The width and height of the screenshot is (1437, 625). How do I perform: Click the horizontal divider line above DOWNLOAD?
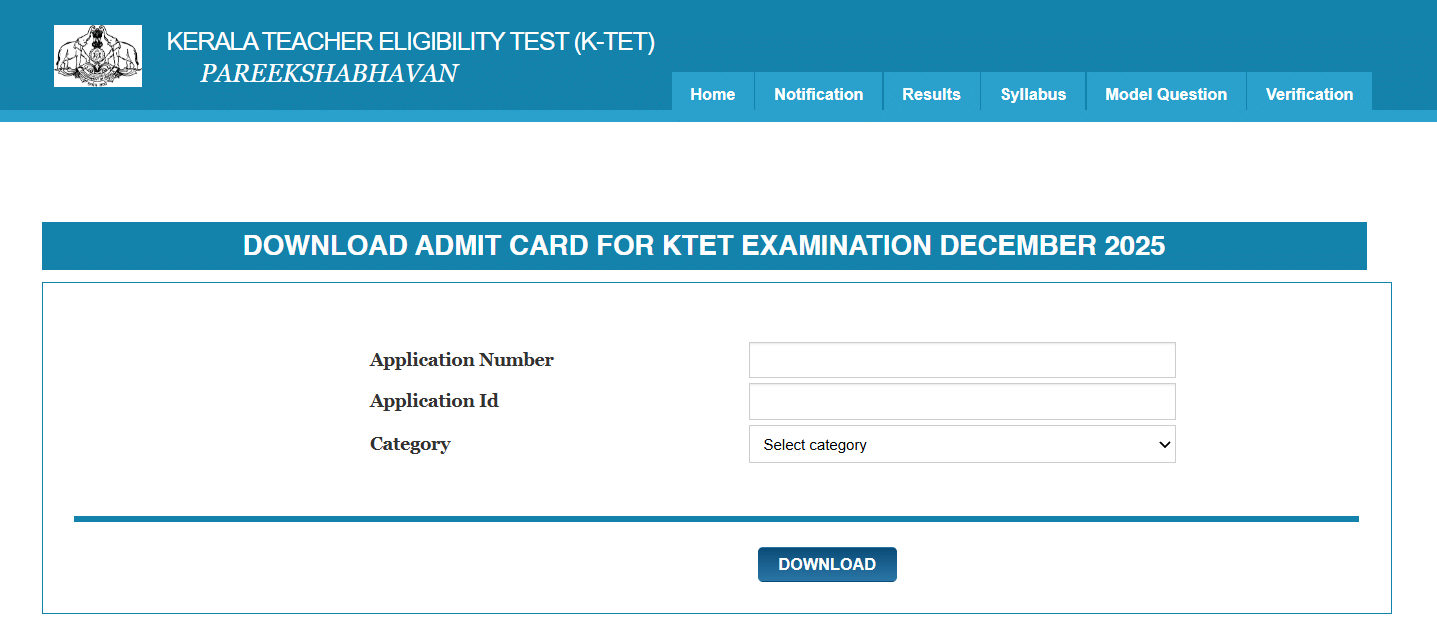[716, 518]
